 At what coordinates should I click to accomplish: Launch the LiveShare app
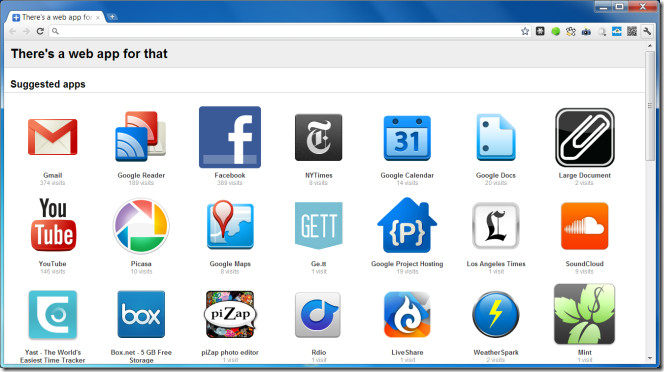tap(407, 314)
